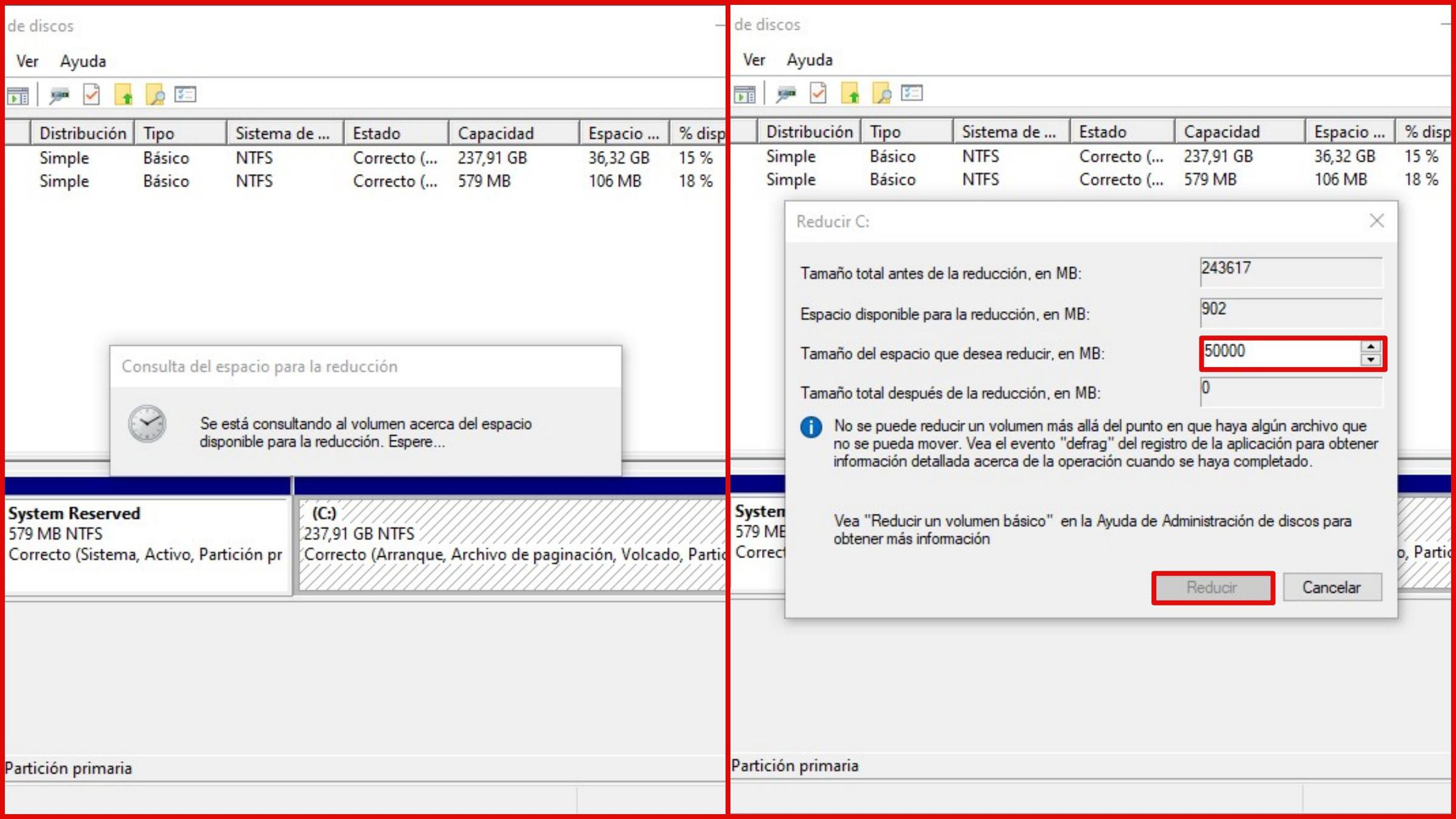Sort by Tipo column in right window
The width and height of the screenshot is (1456, 819).
pyautogui.click(x=907, y=132)
